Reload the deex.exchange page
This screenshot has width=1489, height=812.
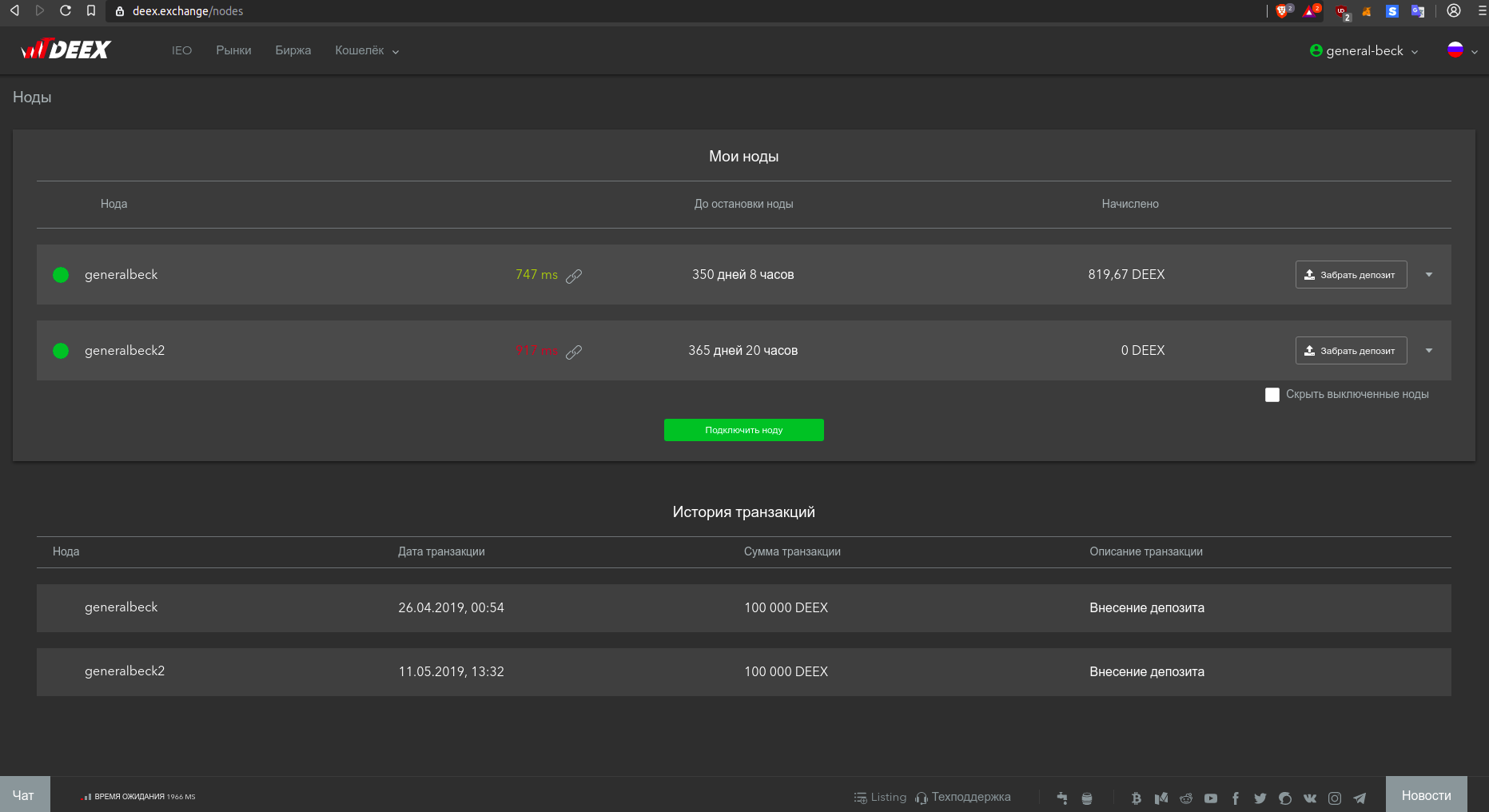[x=66, y=10]
